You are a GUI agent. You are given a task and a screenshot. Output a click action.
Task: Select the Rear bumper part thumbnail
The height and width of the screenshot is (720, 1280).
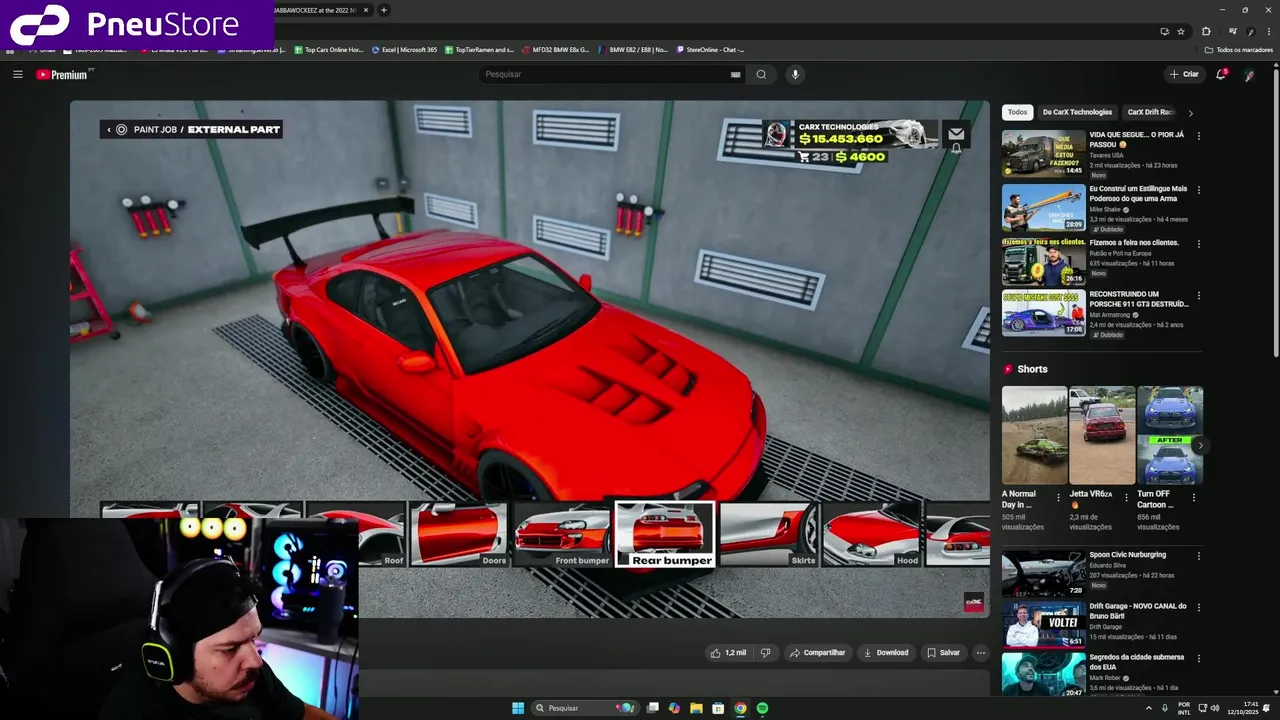(665, 534)
